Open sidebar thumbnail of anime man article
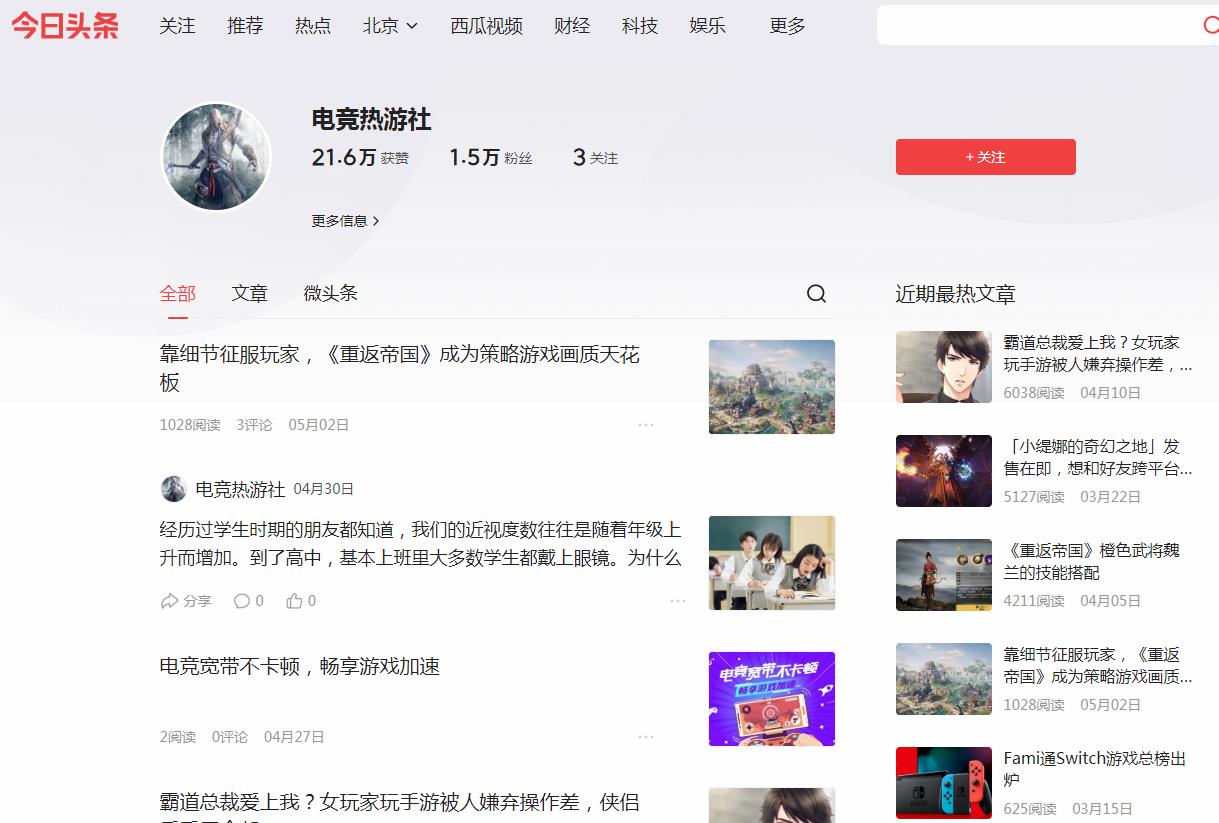This screenshot has width=1219, height=823. 944,367
